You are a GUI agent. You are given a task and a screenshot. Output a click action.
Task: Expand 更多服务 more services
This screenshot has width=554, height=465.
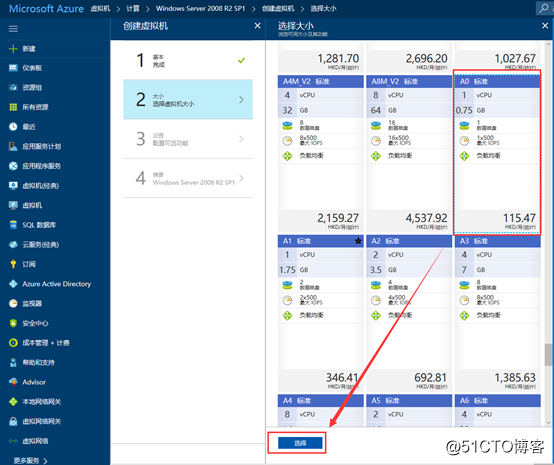(x=30, y=460)
